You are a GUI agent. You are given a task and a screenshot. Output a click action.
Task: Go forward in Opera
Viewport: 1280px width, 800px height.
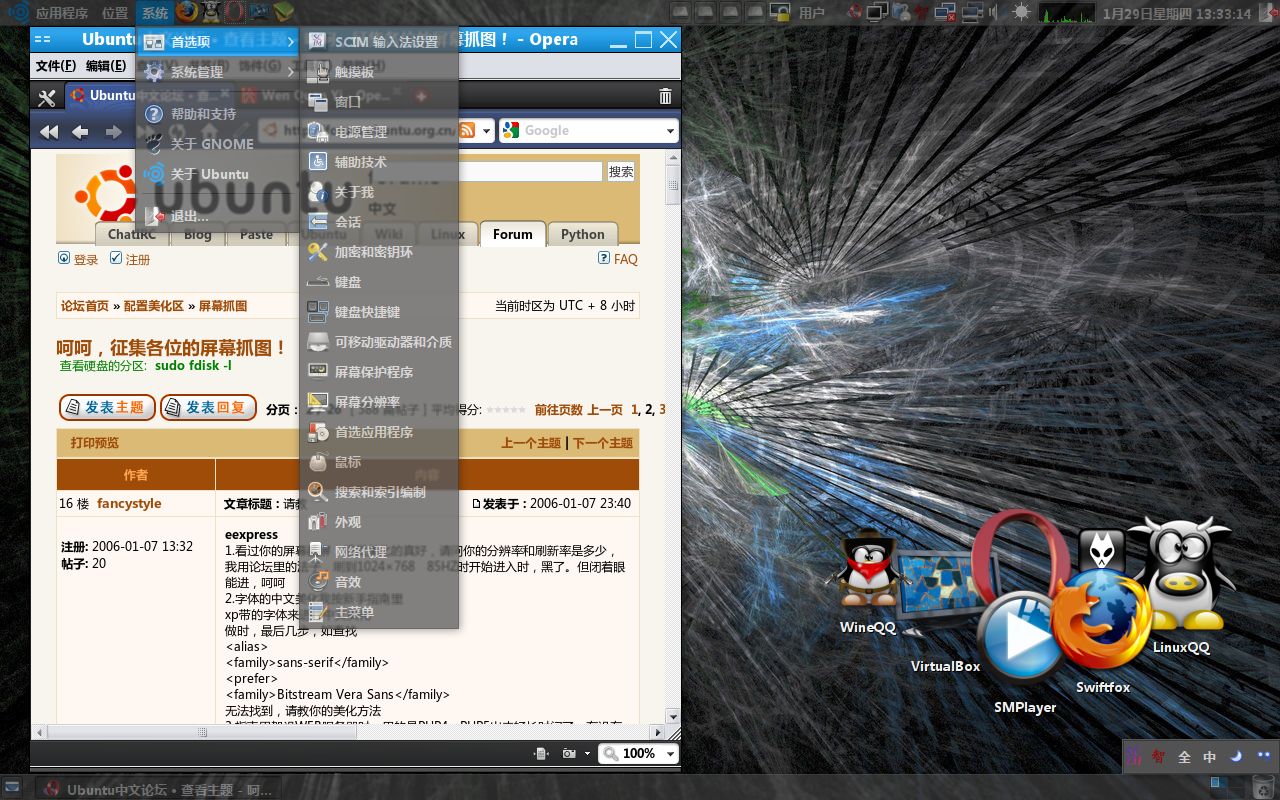pyautogui.click(x=114, y=132)
